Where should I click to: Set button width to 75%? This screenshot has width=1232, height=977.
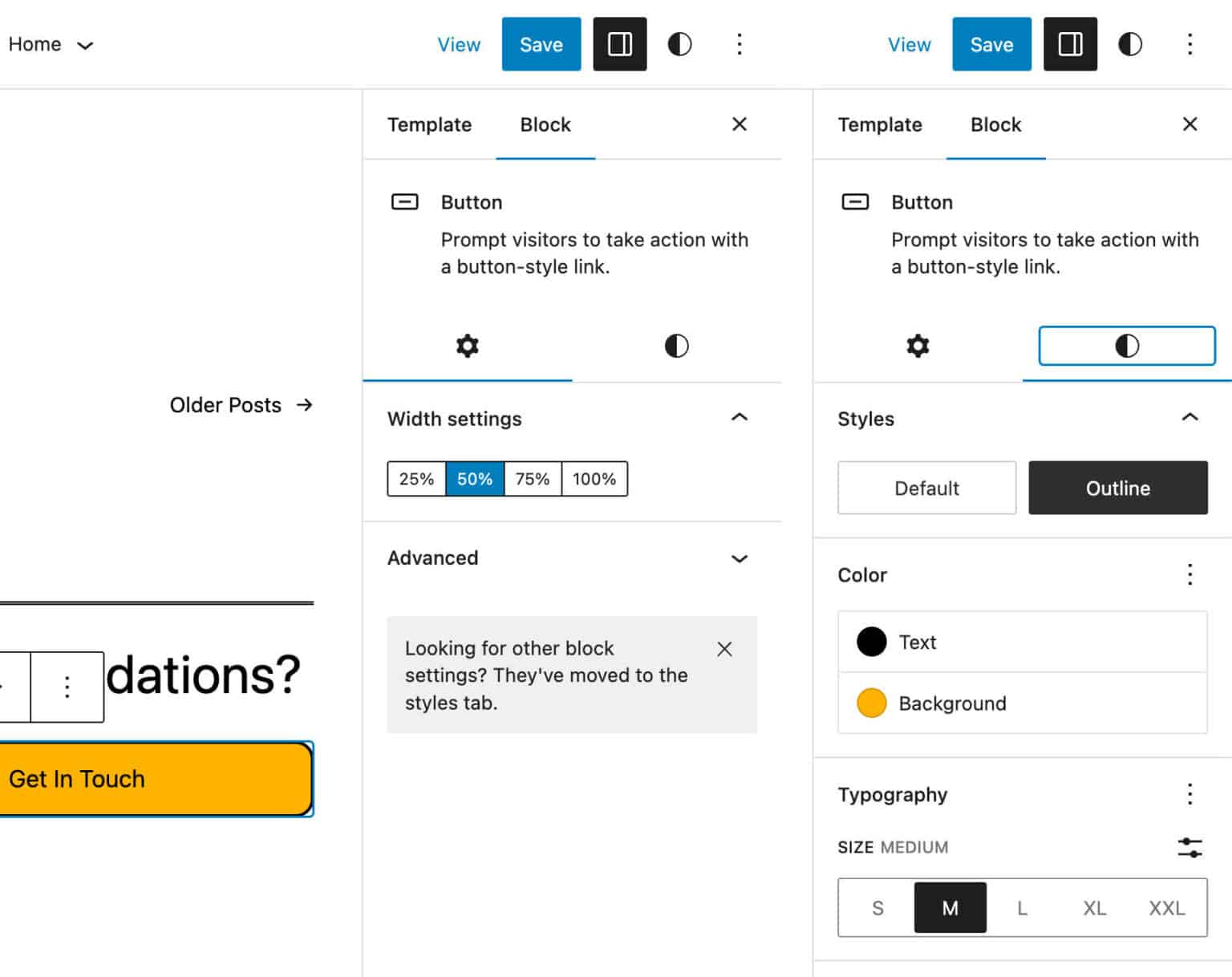click(x=533, y=479)
